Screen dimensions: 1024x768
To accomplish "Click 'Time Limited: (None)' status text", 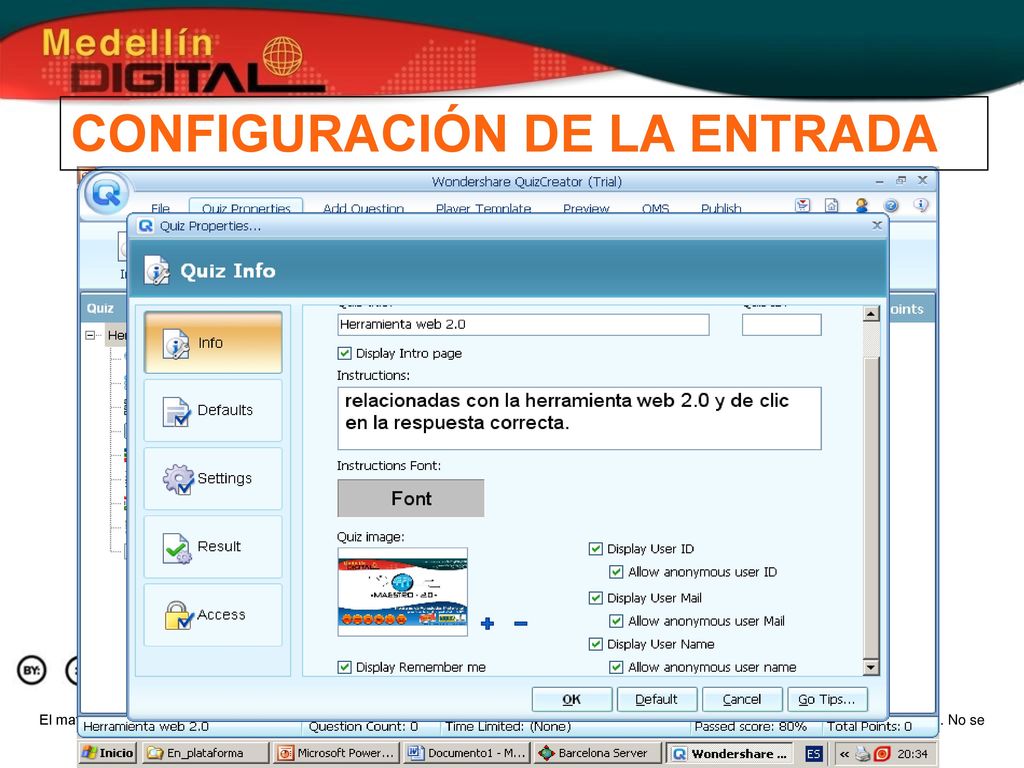I will pyautogui.click(x=508, y=726).
